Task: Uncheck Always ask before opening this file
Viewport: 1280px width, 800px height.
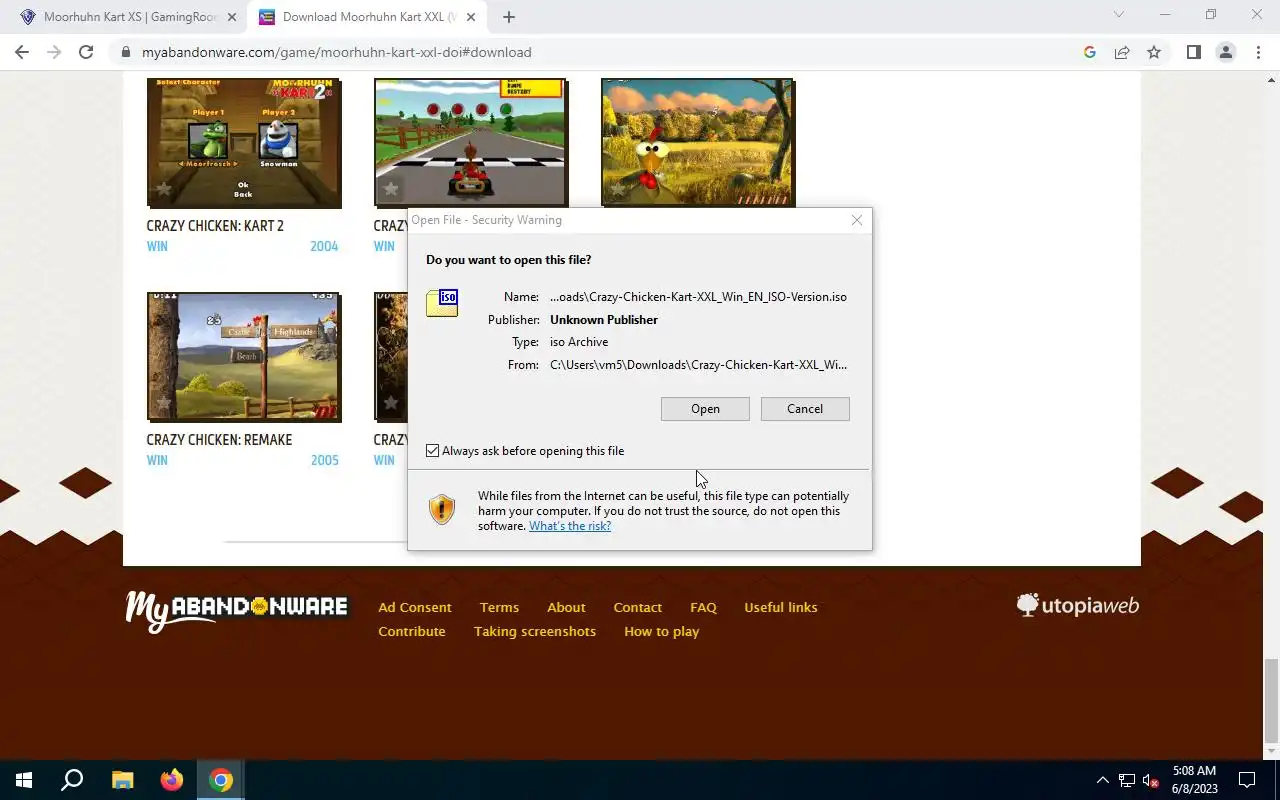Action: (x=432, y=451)
